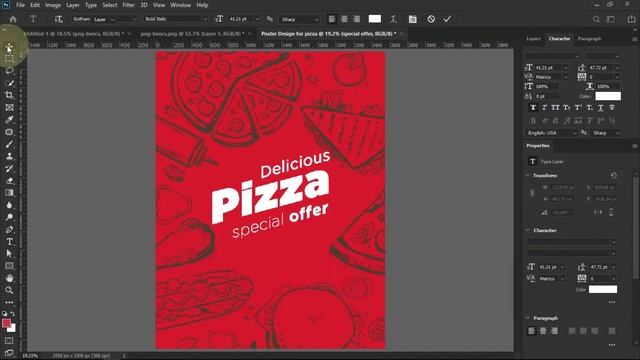Select the Rectangular Marquee tool
640x360 pixels.
tap(9, 60)
